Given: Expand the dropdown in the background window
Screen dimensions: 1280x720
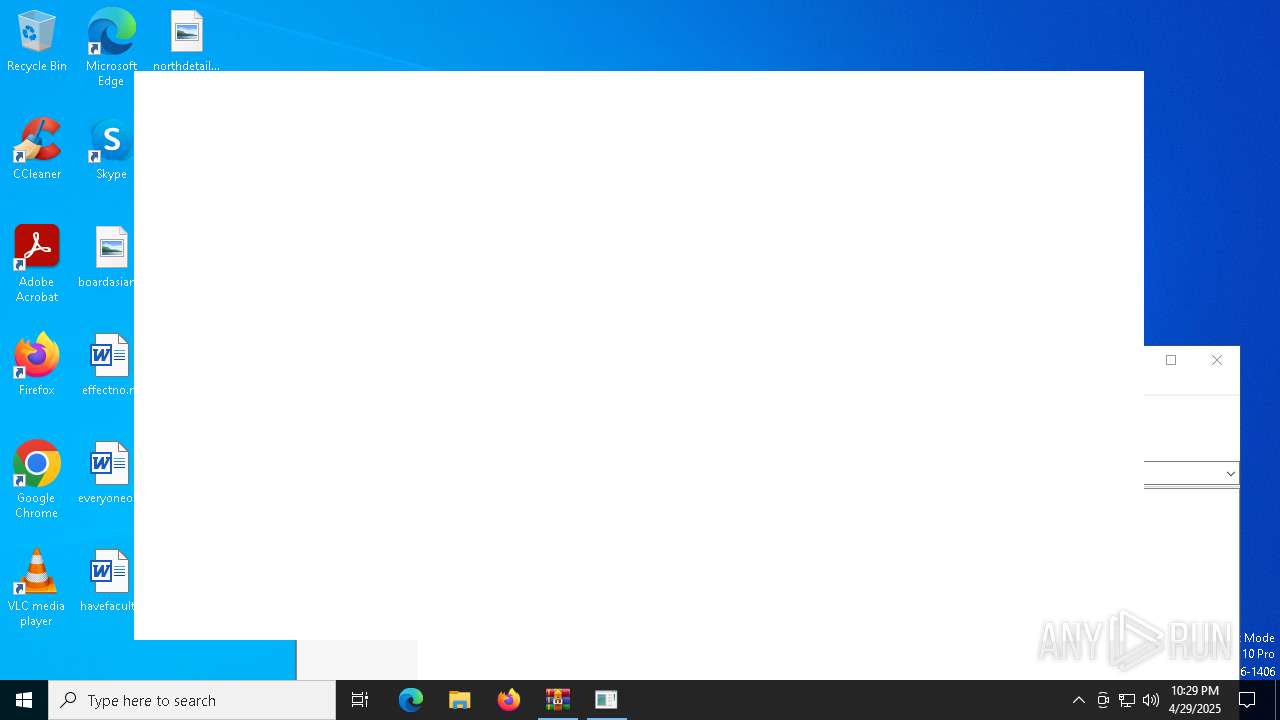Looking at the screenshot, I should (1231, 473).
